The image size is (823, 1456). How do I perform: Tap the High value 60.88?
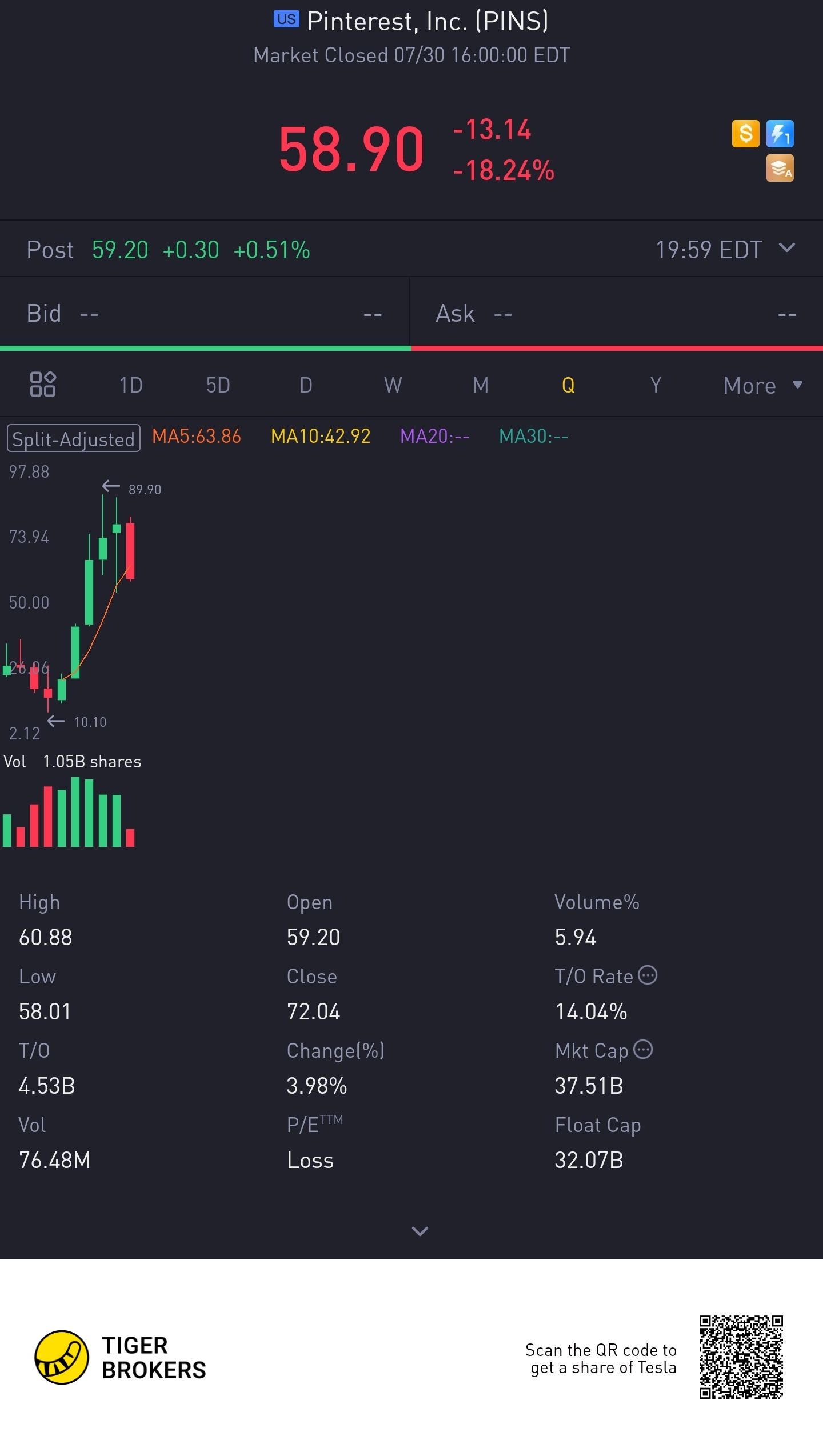tap(46, 937)
